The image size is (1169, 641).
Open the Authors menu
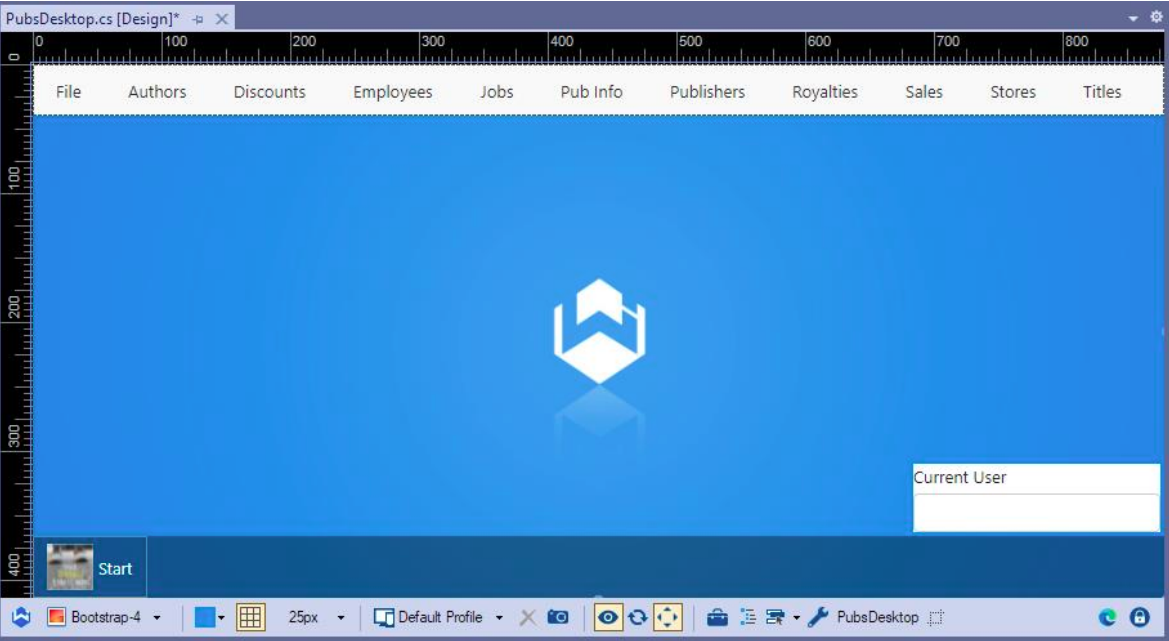click(x=157, y=92)
